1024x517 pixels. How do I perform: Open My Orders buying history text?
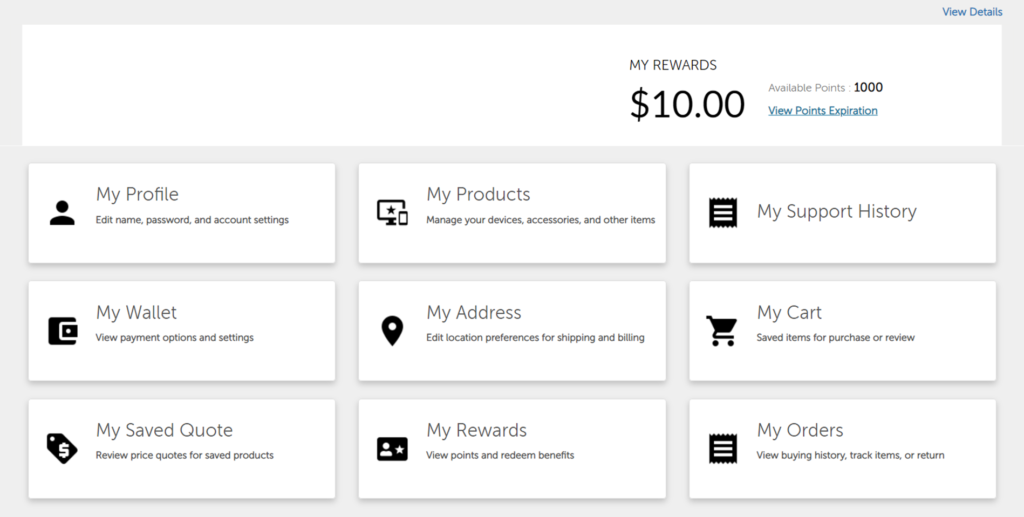(850, 455)
